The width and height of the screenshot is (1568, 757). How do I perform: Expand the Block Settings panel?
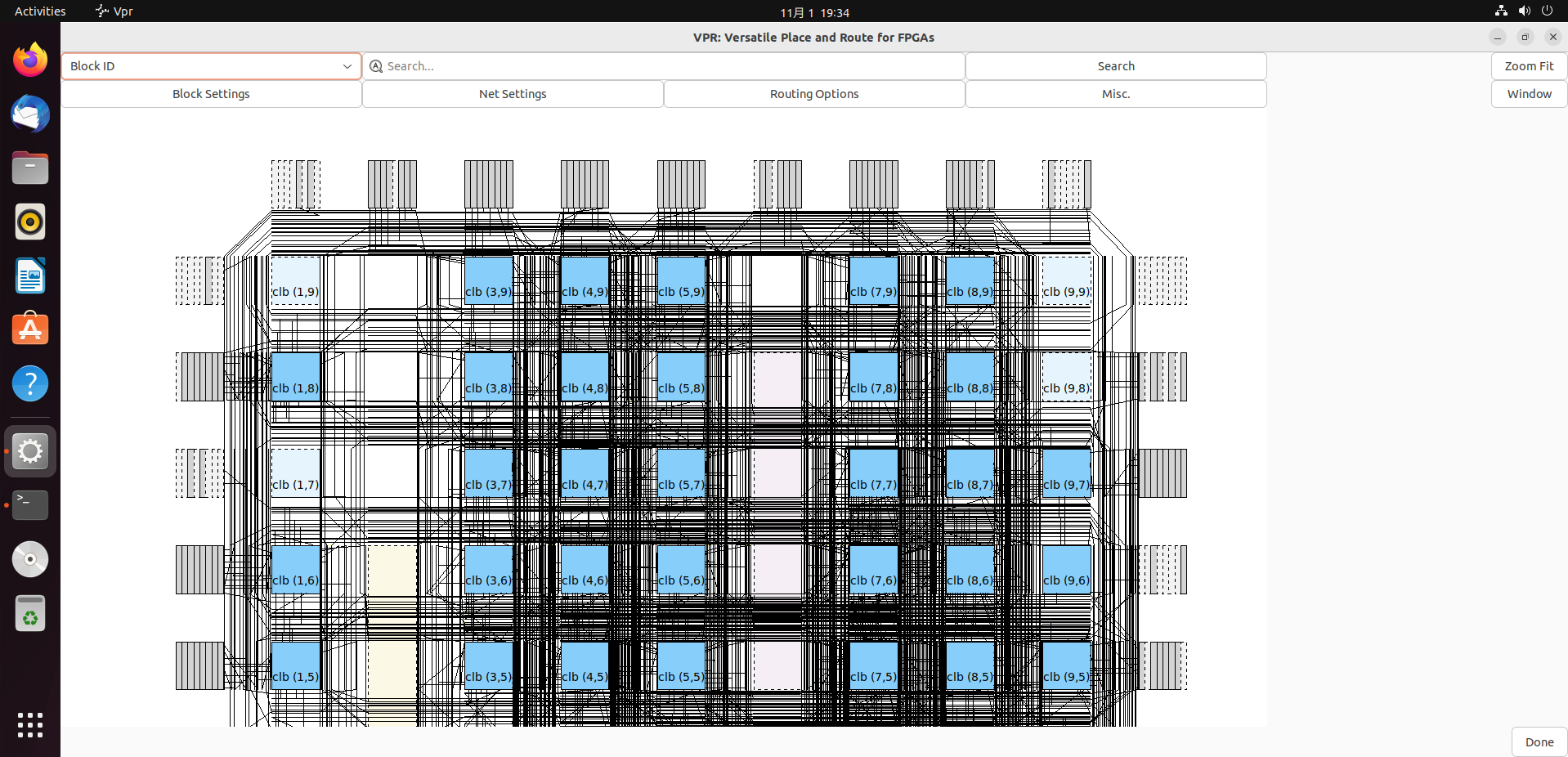tap(211, 94)
